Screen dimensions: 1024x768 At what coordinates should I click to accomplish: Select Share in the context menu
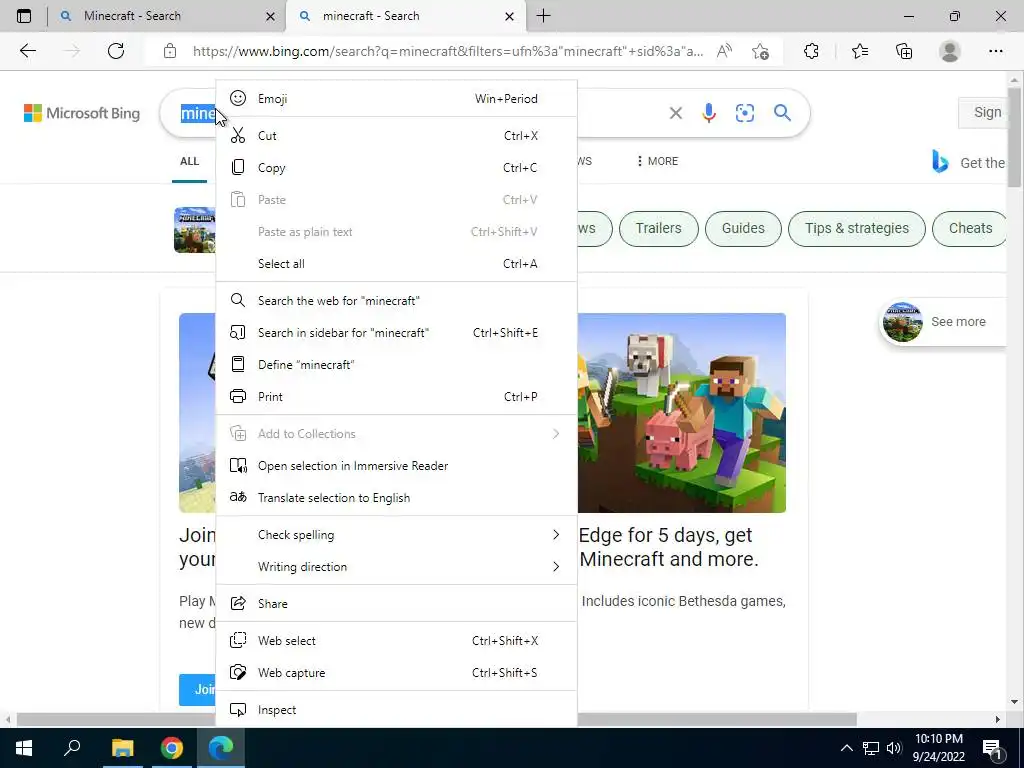click(x=396, y=603)
